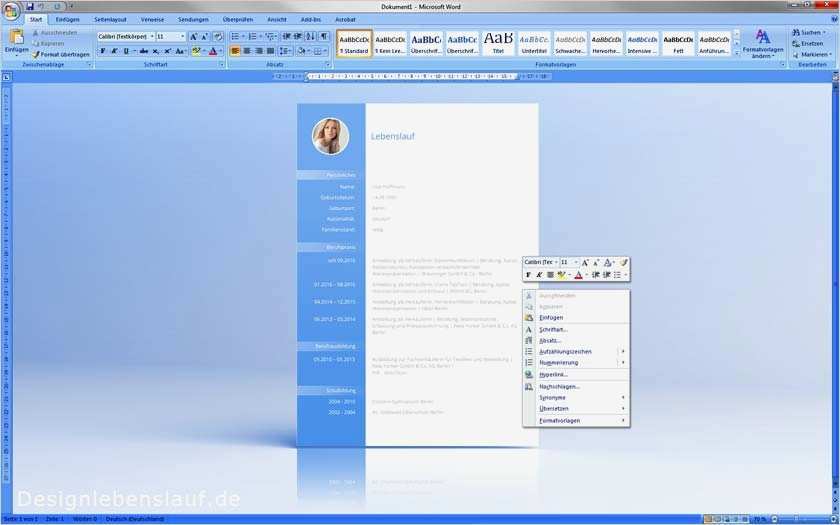Toggle bold in the mini toolbar
Image resolution: width=840 pixels, height=525 pixels.
tap(528, 275)
